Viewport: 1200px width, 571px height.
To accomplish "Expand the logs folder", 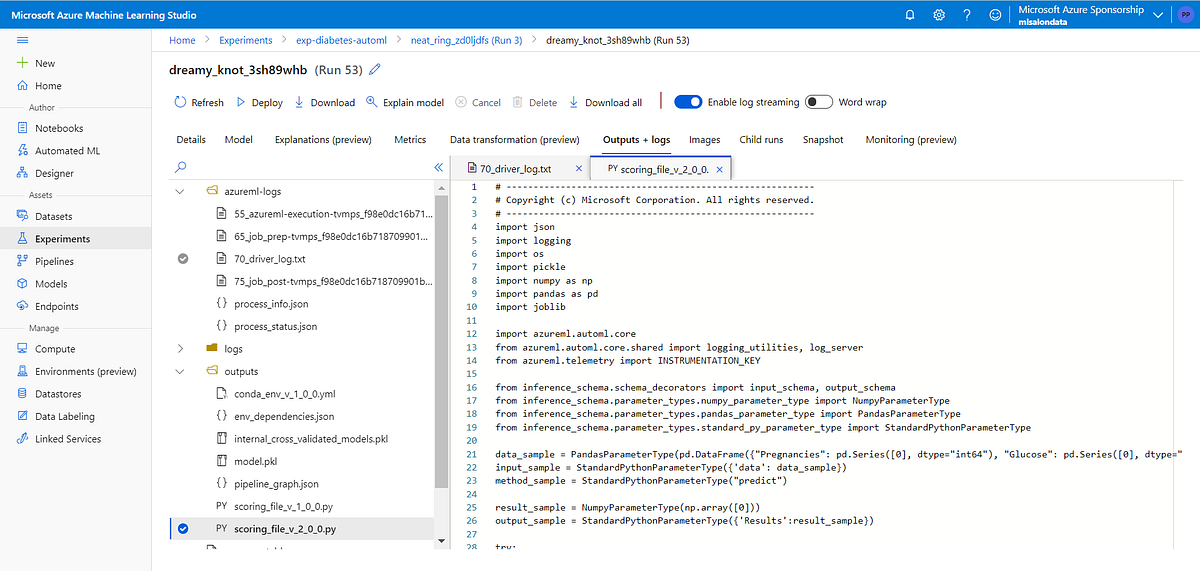I will [x=180, y=349].
